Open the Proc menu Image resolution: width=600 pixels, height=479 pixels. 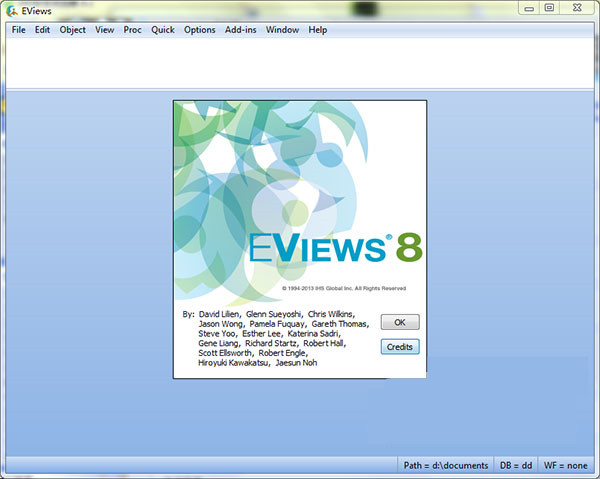[x=132, y=30]
